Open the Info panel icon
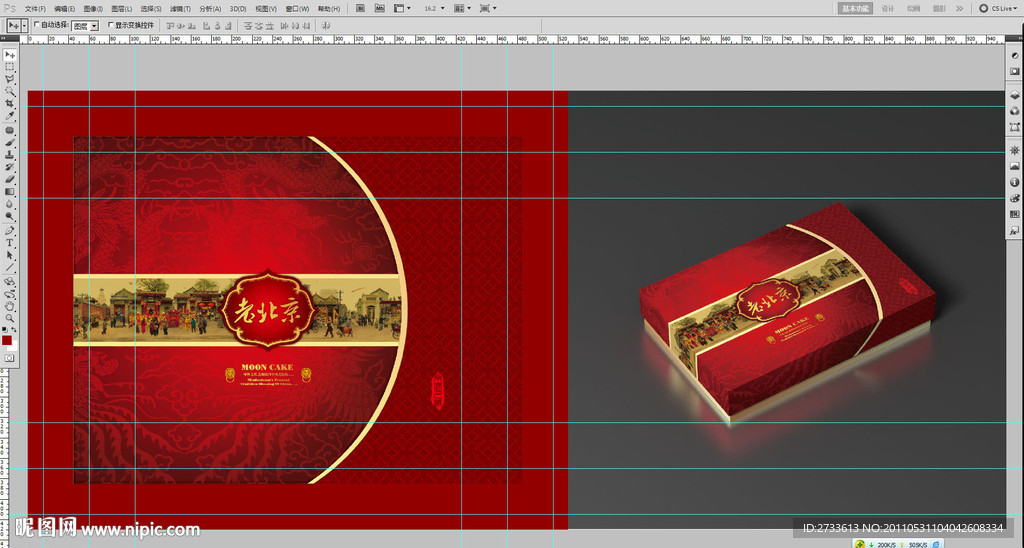The image size is (1024, 548). click(1014, 182)
